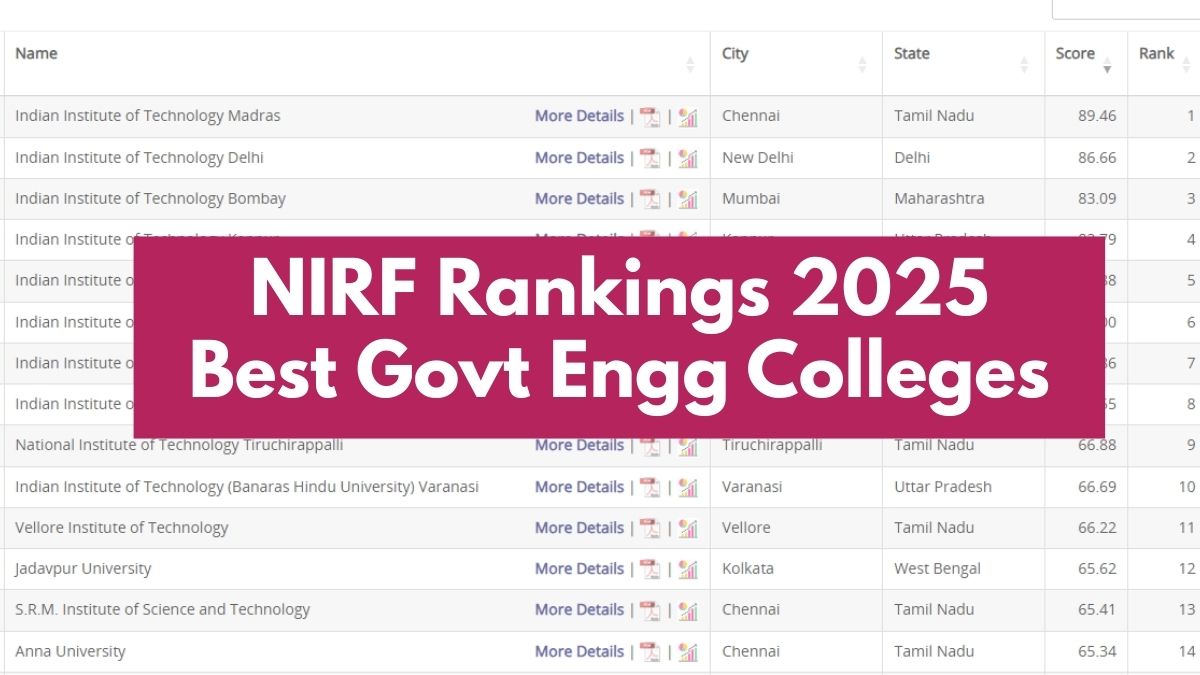View the graph icon for Anna University
The image size is (1200, 675).
point(687,652)
